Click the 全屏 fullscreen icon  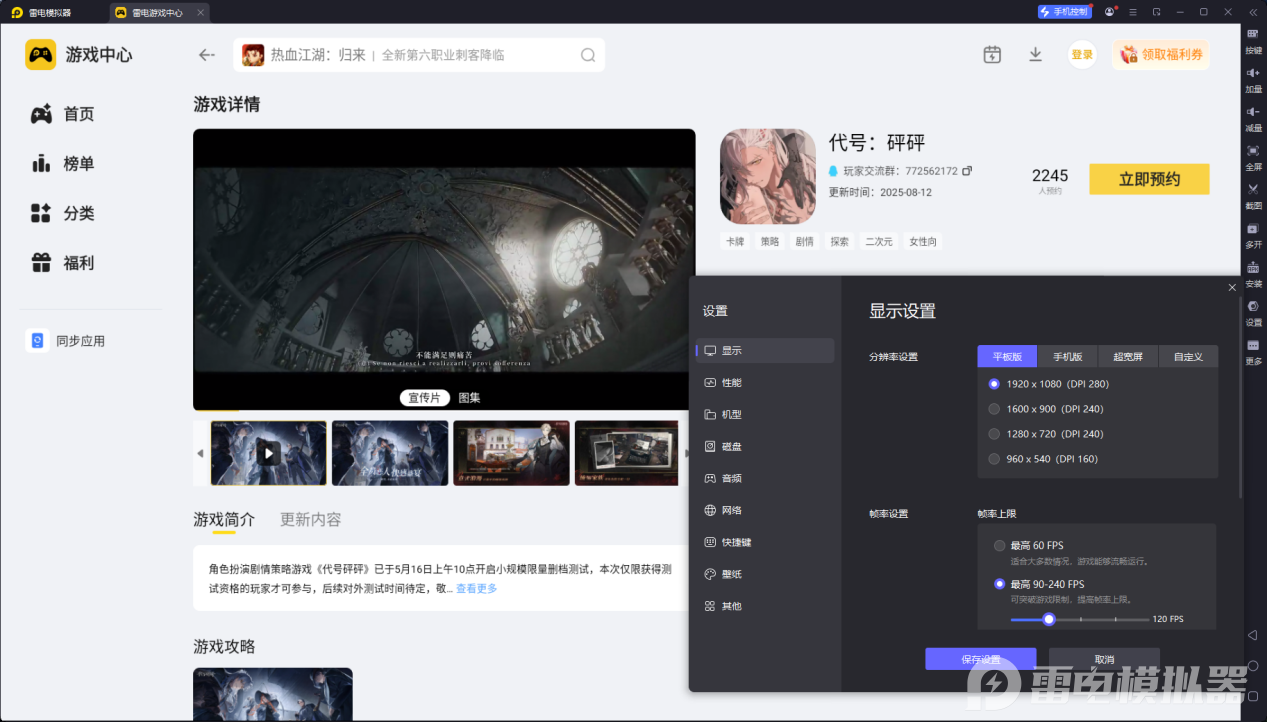click(1252, 160)
